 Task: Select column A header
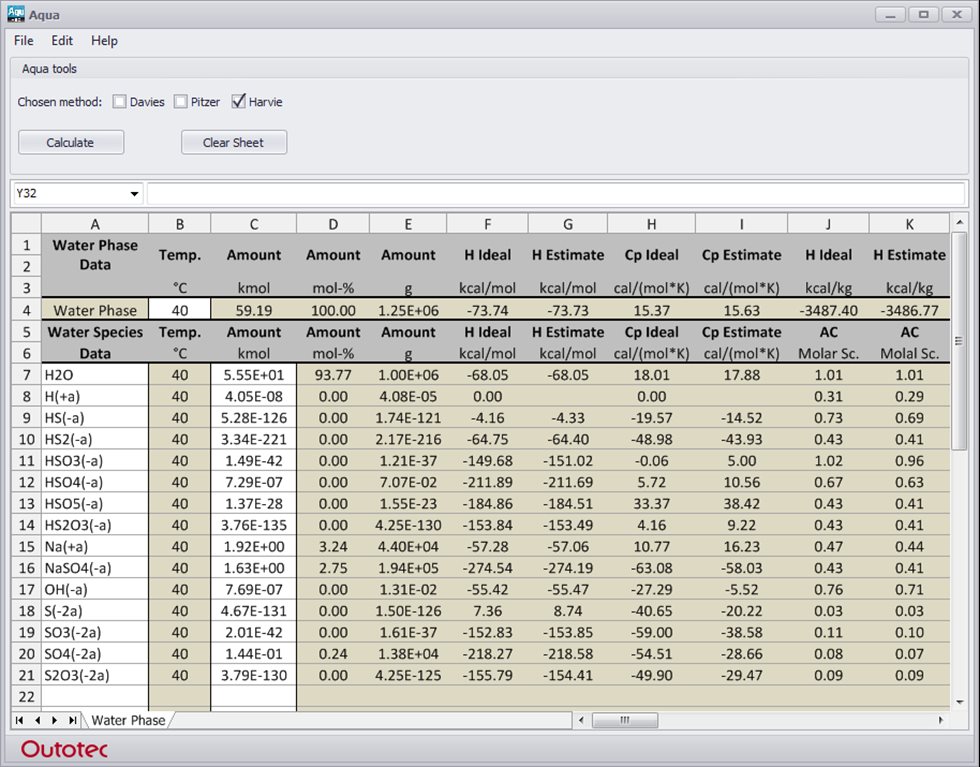95,224
